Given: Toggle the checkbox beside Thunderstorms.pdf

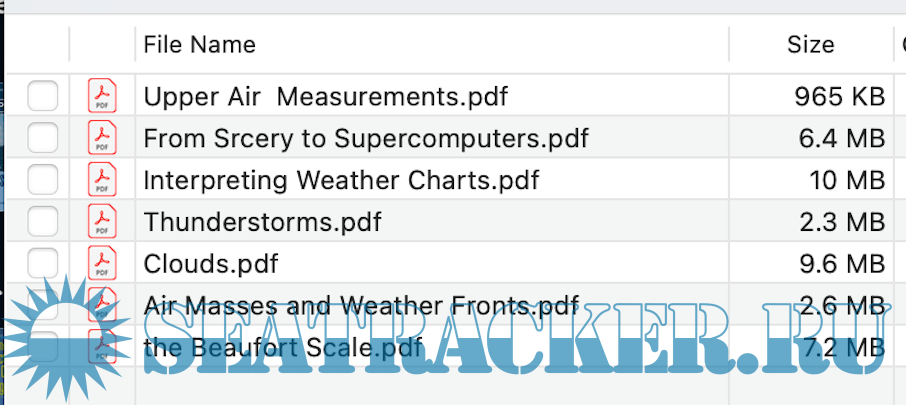Looking at the screenshot, I should point(42,222).
